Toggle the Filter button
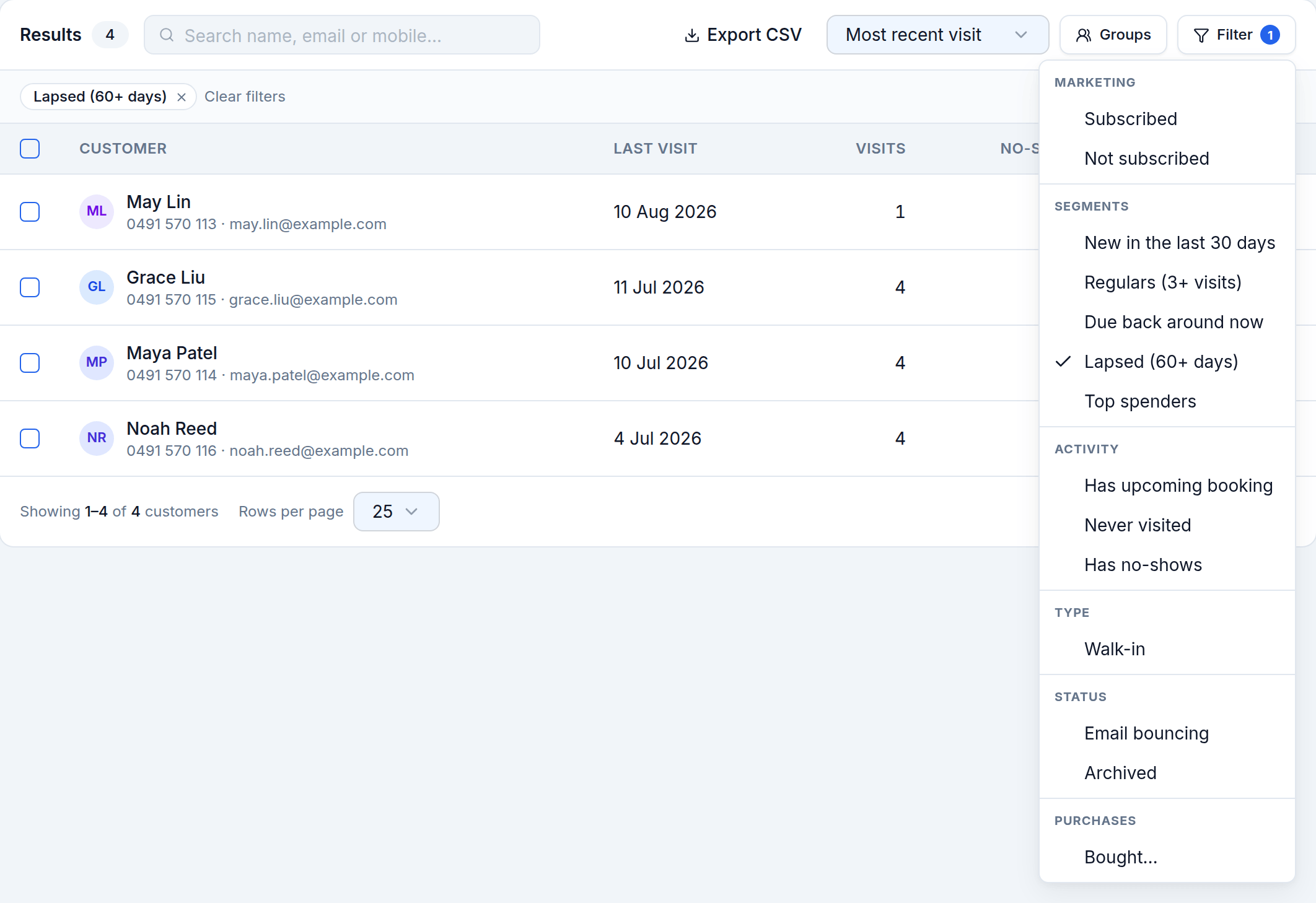1316x903 pixels. (1237, 35)
